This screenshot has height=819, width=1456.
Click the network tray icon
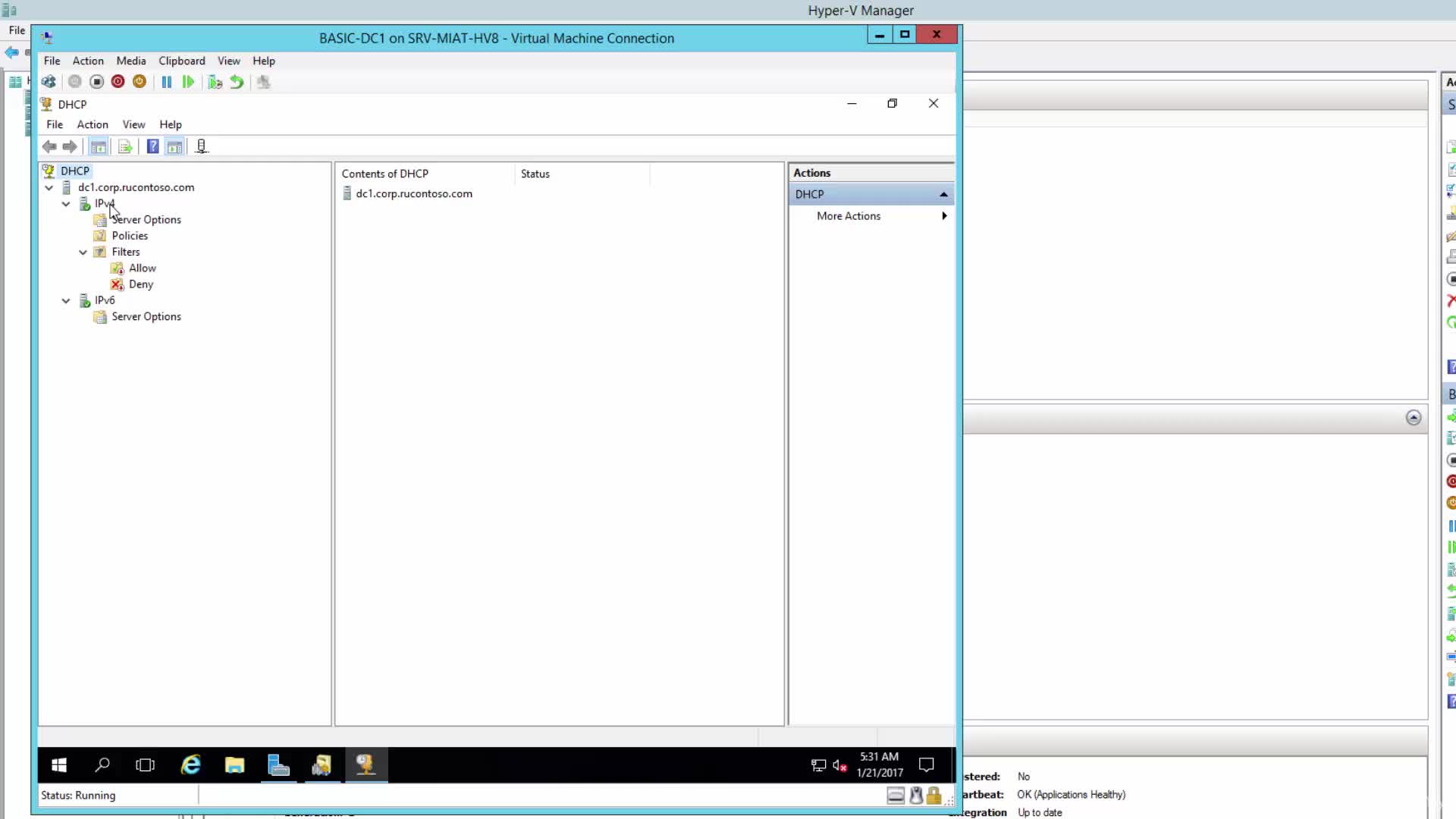(x=819, y=765)
